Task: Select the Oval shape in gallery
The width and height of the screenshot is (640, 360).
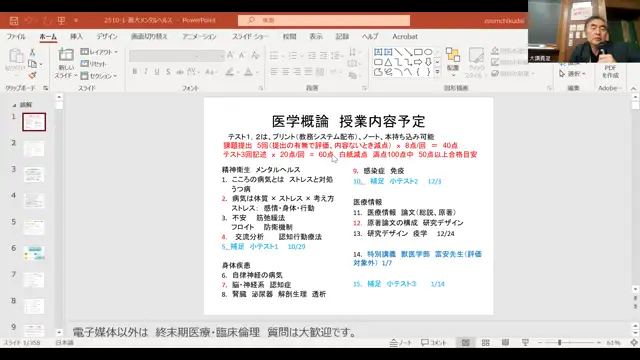Action: click(x=428, y=52)
